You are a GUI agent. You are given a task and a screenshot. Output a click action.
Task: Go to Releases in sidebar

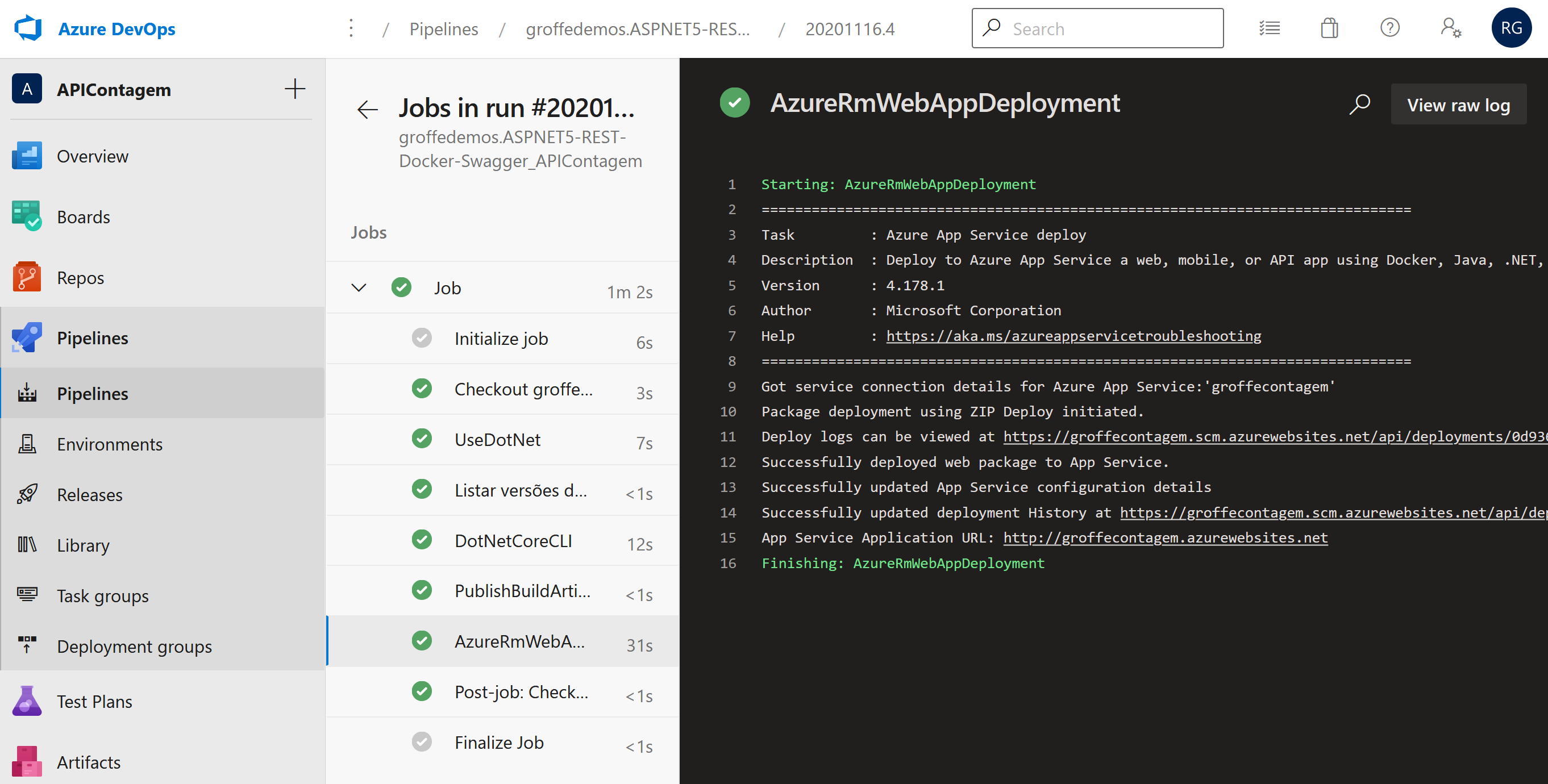click(90, 494)
